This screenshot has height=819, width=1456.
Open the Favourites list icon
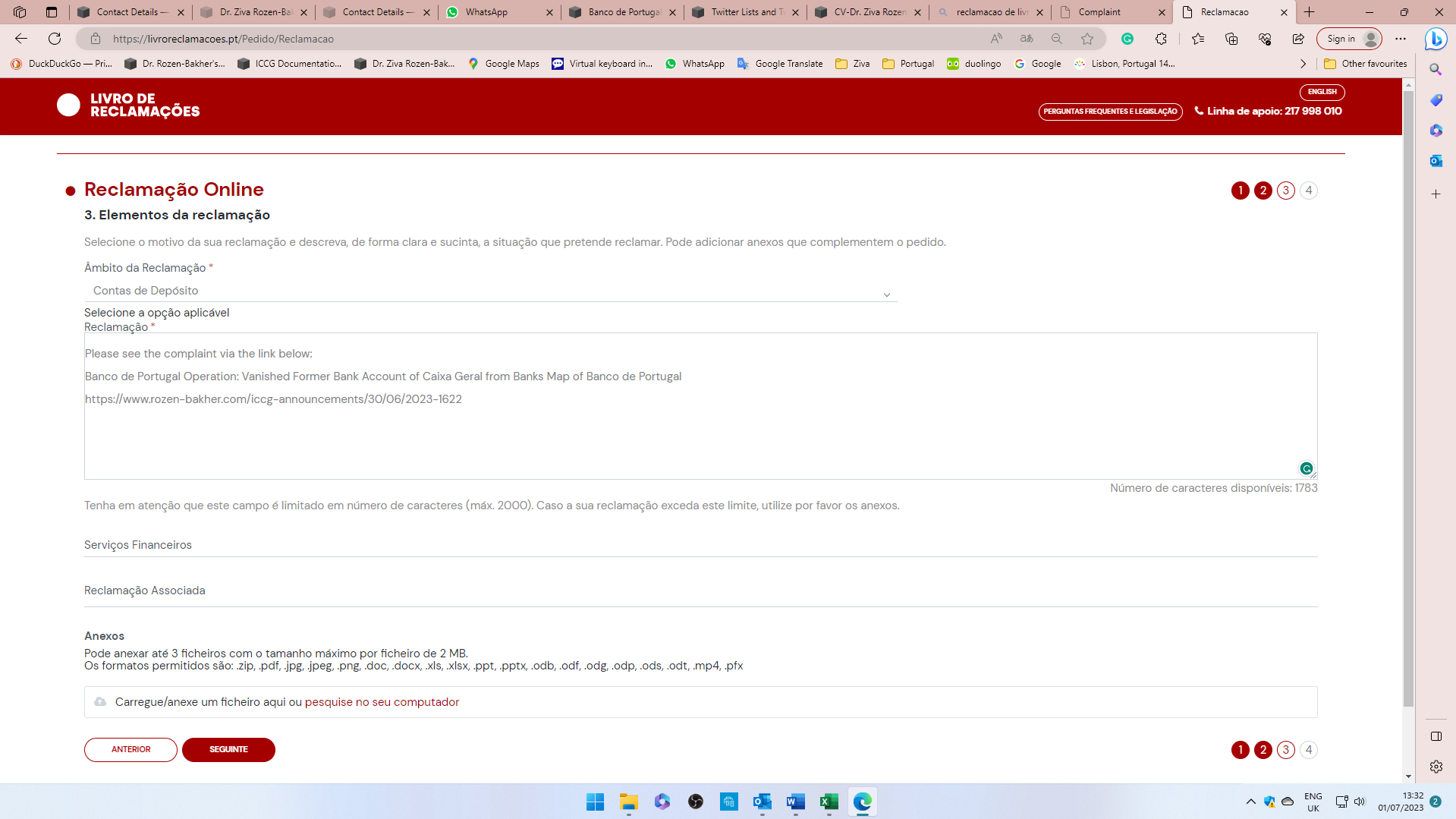(1198, 39)
